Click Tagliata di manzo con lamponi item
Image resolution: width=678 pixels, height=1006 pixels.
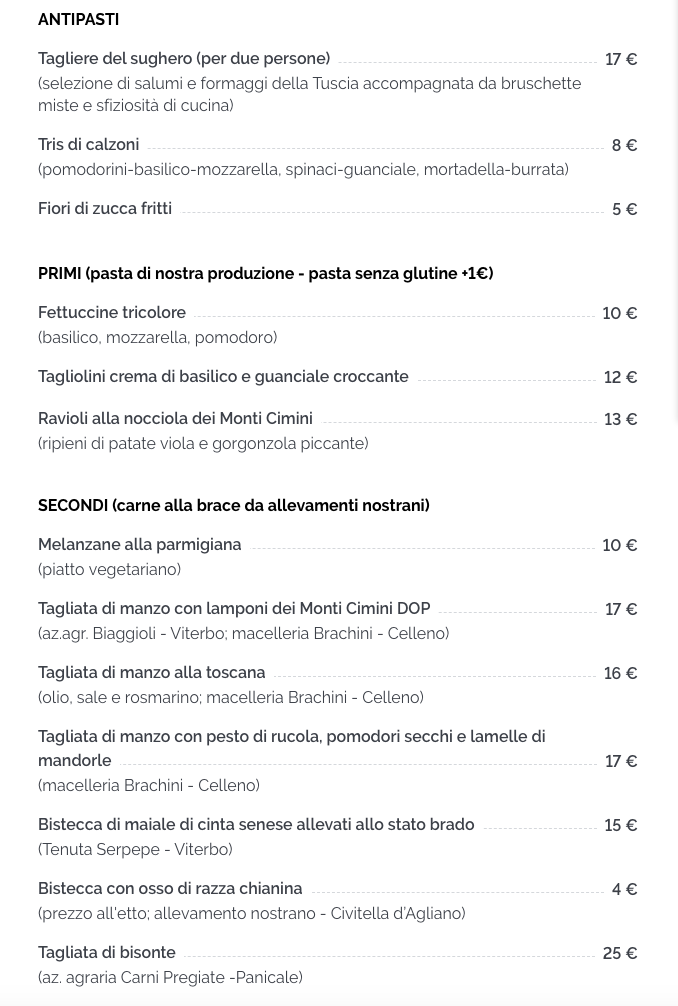click(234, 608)
